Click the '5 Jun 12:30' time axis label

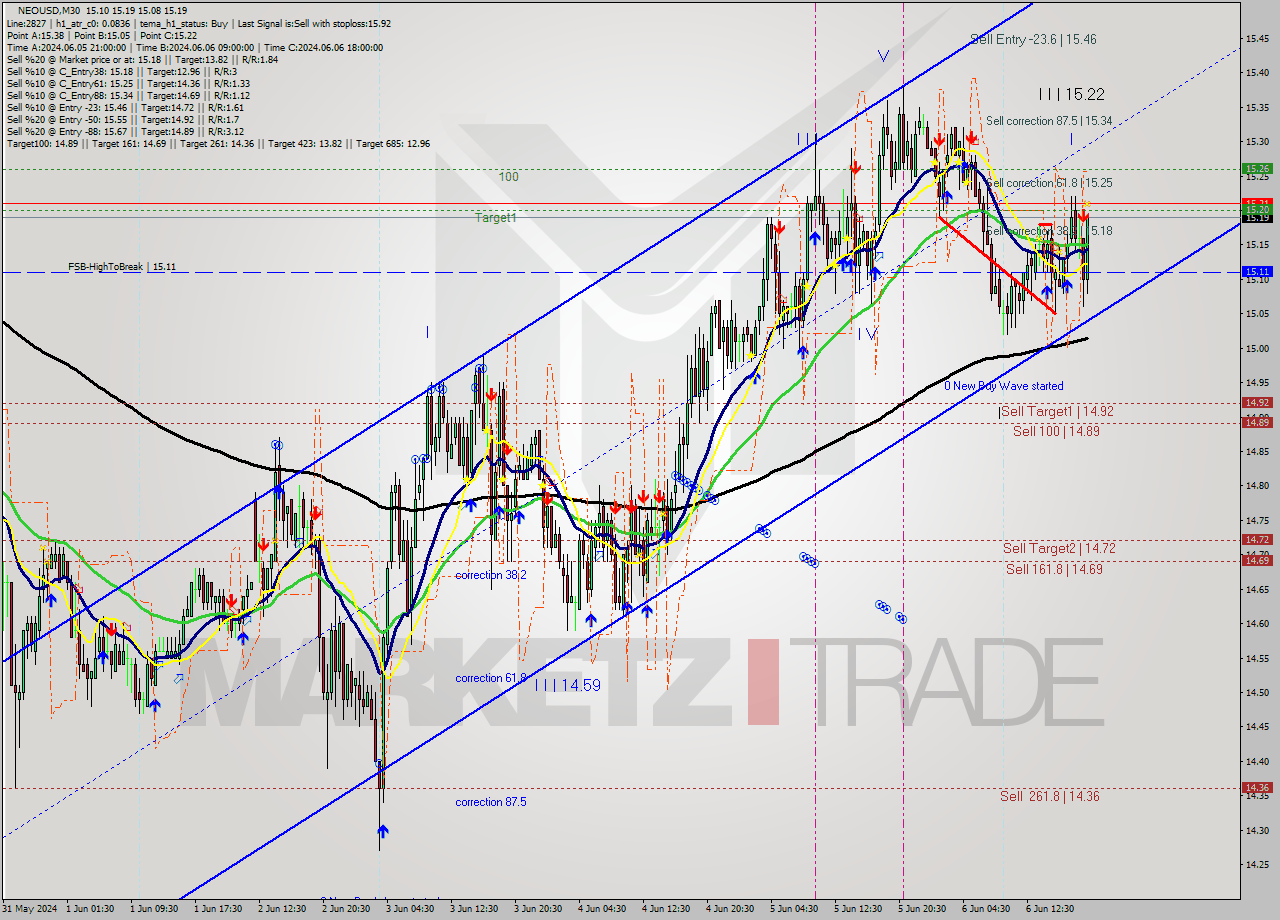point(858,909)
